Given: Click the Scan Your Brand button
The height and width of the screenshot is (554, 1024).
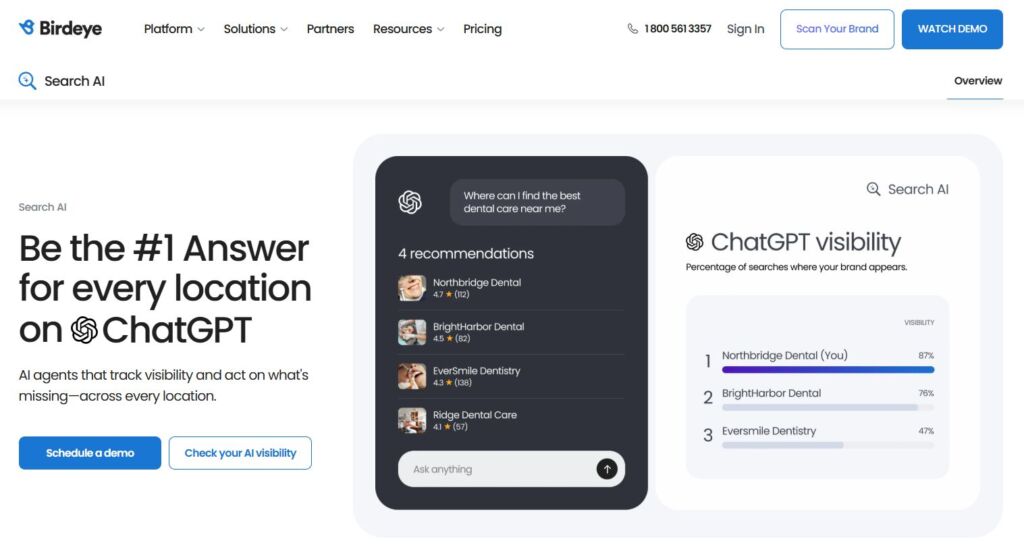Looking at the screenshot, I should (x=837, y=29).
